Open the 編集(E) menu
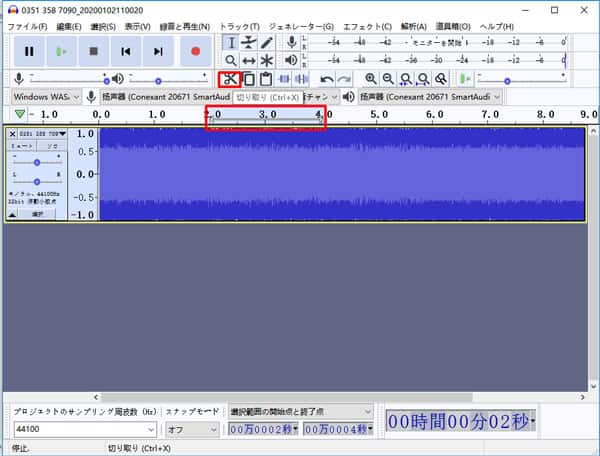 [x=69, y=26]
